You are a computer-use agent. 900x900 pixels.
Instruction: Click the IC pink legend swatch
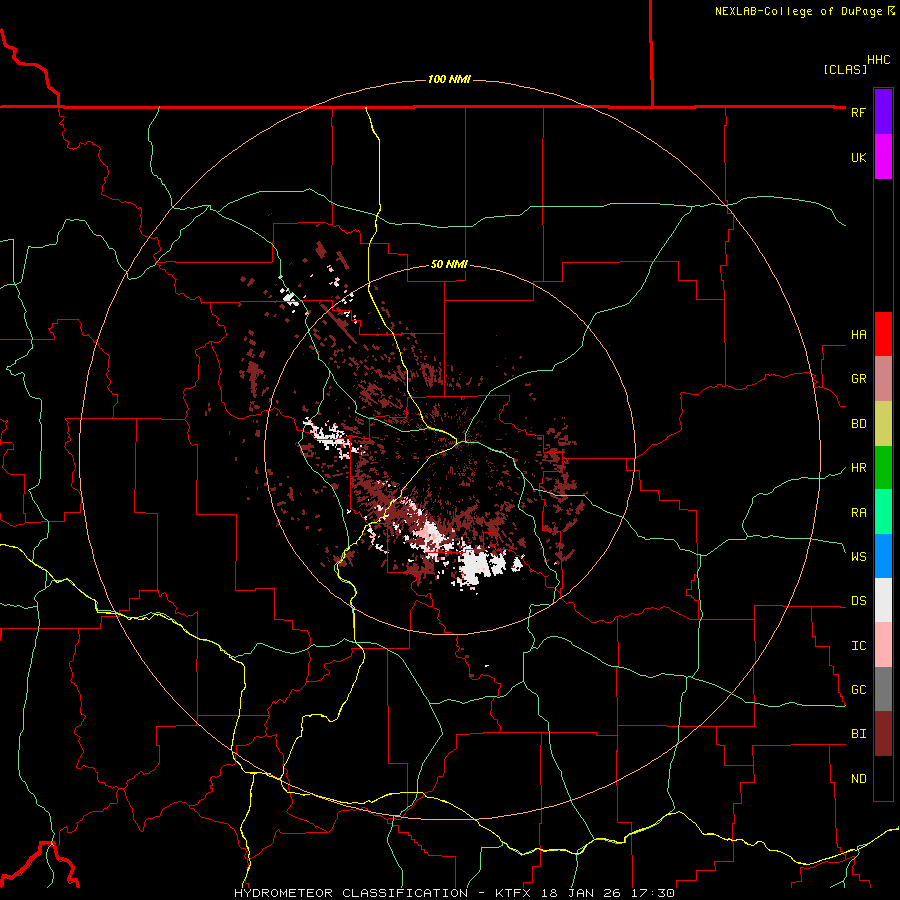pyautogui.click(x=883, y=645)
